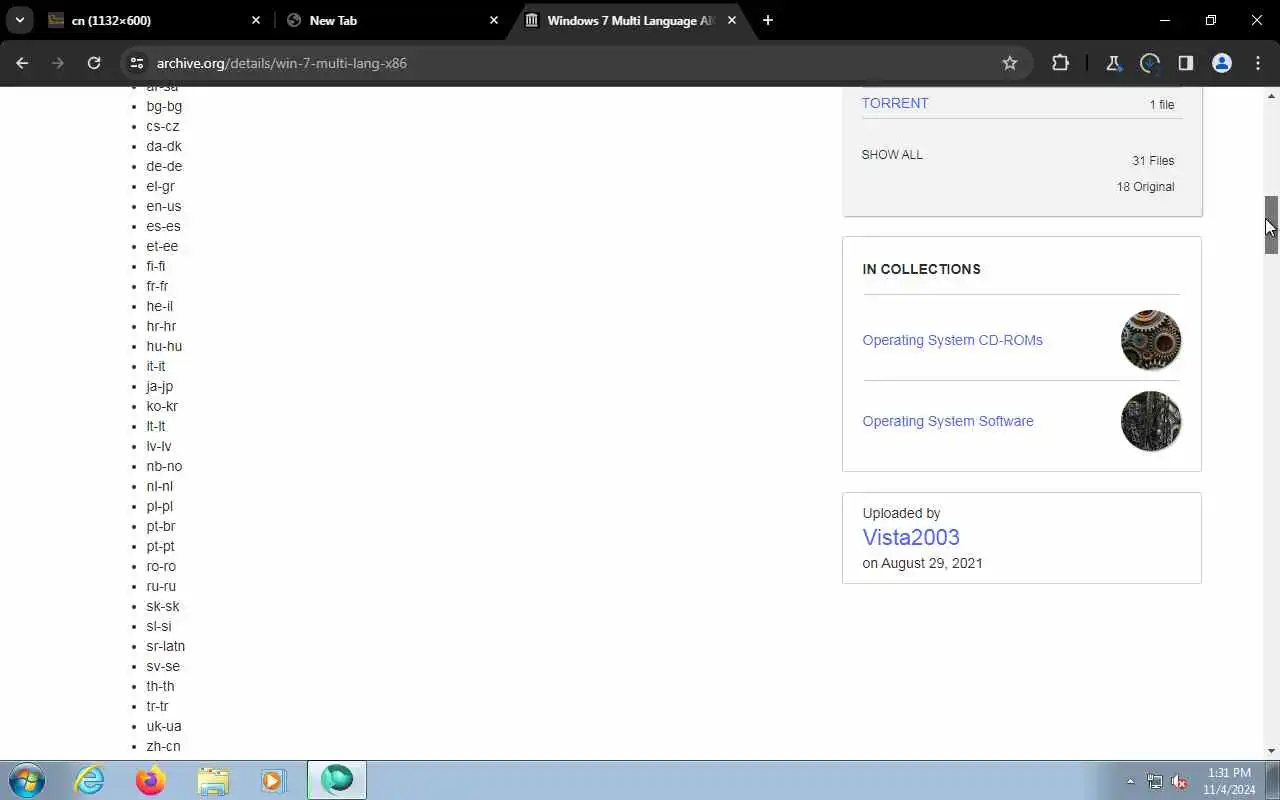
Task: Open the Windows Start button
Action: (x=26, y=780)
